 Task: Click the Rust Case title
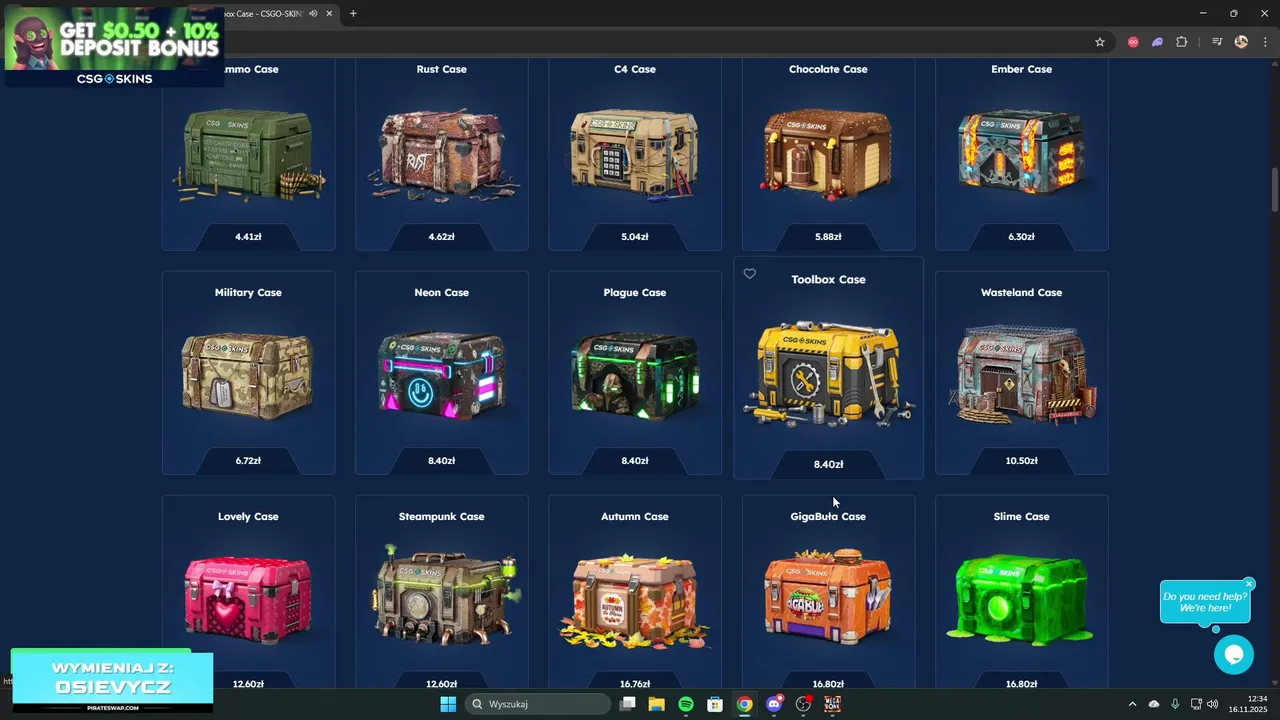coord(441,69)
